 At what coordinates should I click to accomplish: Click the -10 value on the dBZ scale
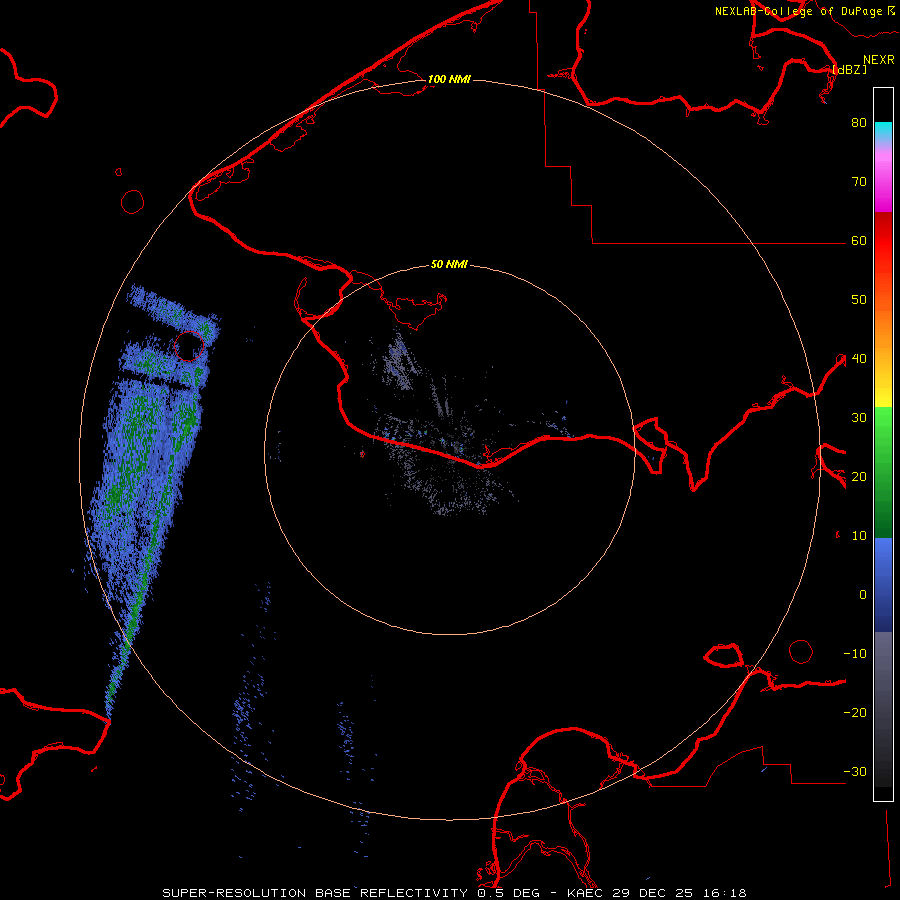click(x=855, y=654)
